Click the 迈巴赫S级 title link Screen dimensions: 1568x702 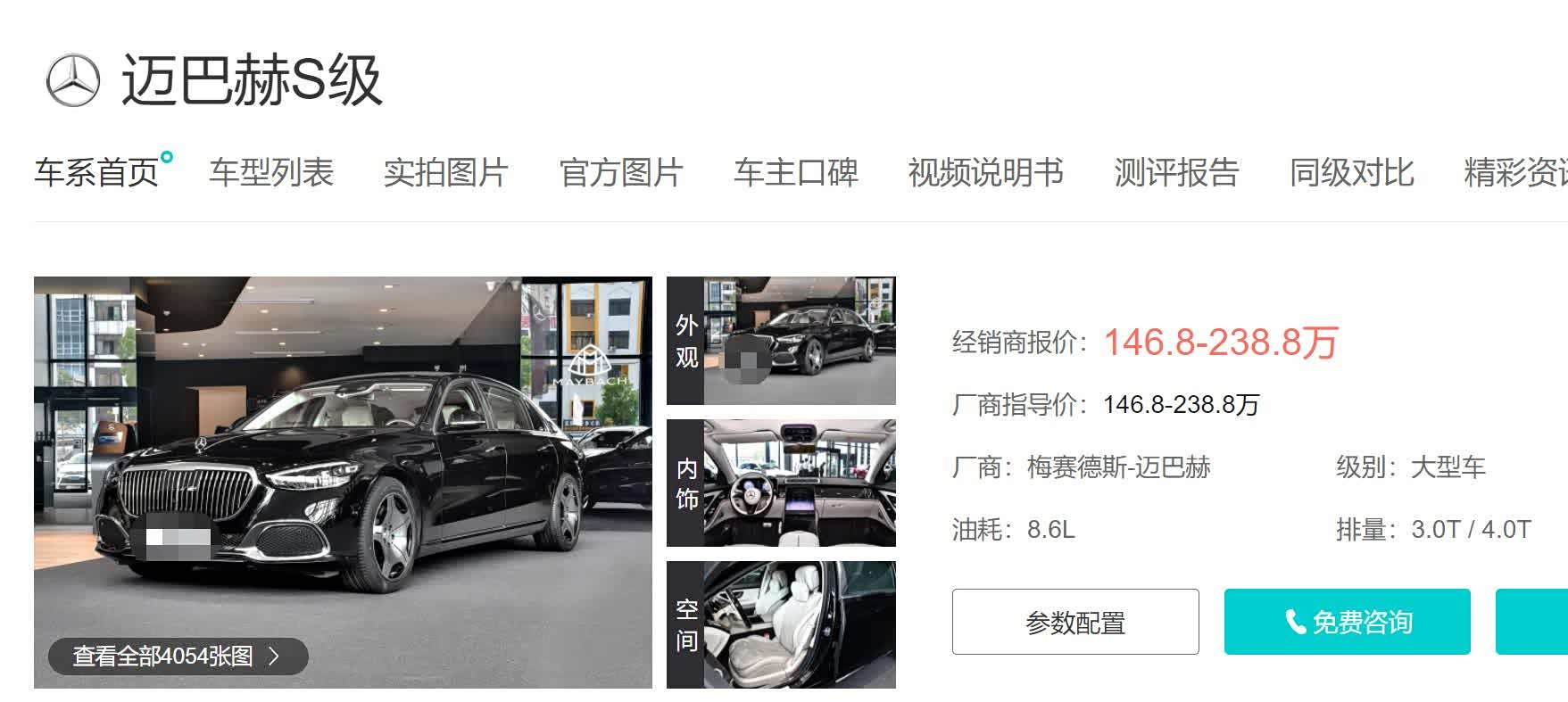(252, 80)
